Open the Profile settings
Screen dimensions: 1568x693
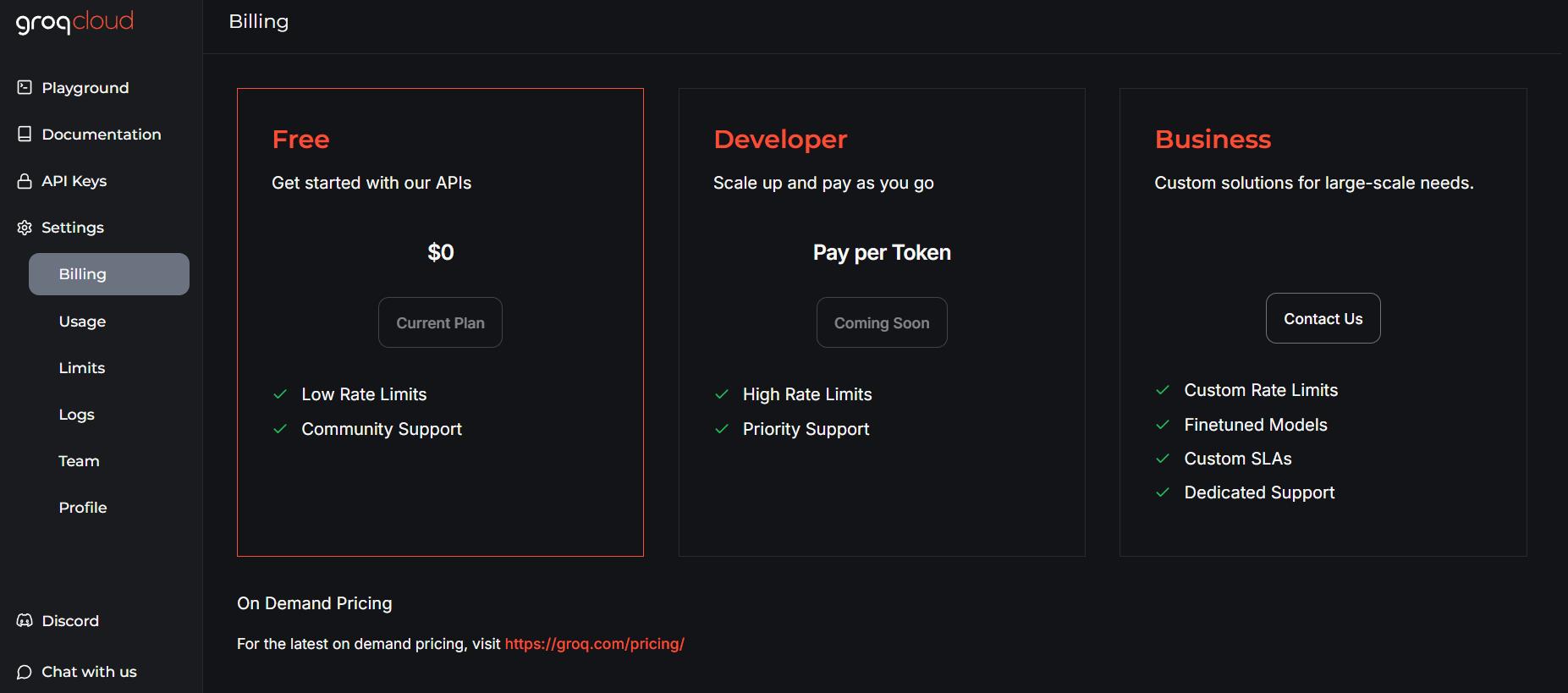(83, 508)
